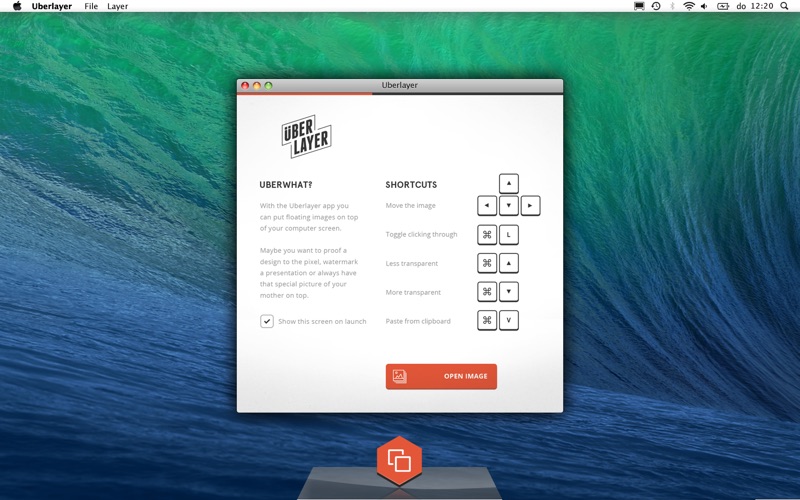Click the down arrow key in More transparent row
Image resolution: width=800 pixels, height=500 pixels.
[x=509, y=292]
